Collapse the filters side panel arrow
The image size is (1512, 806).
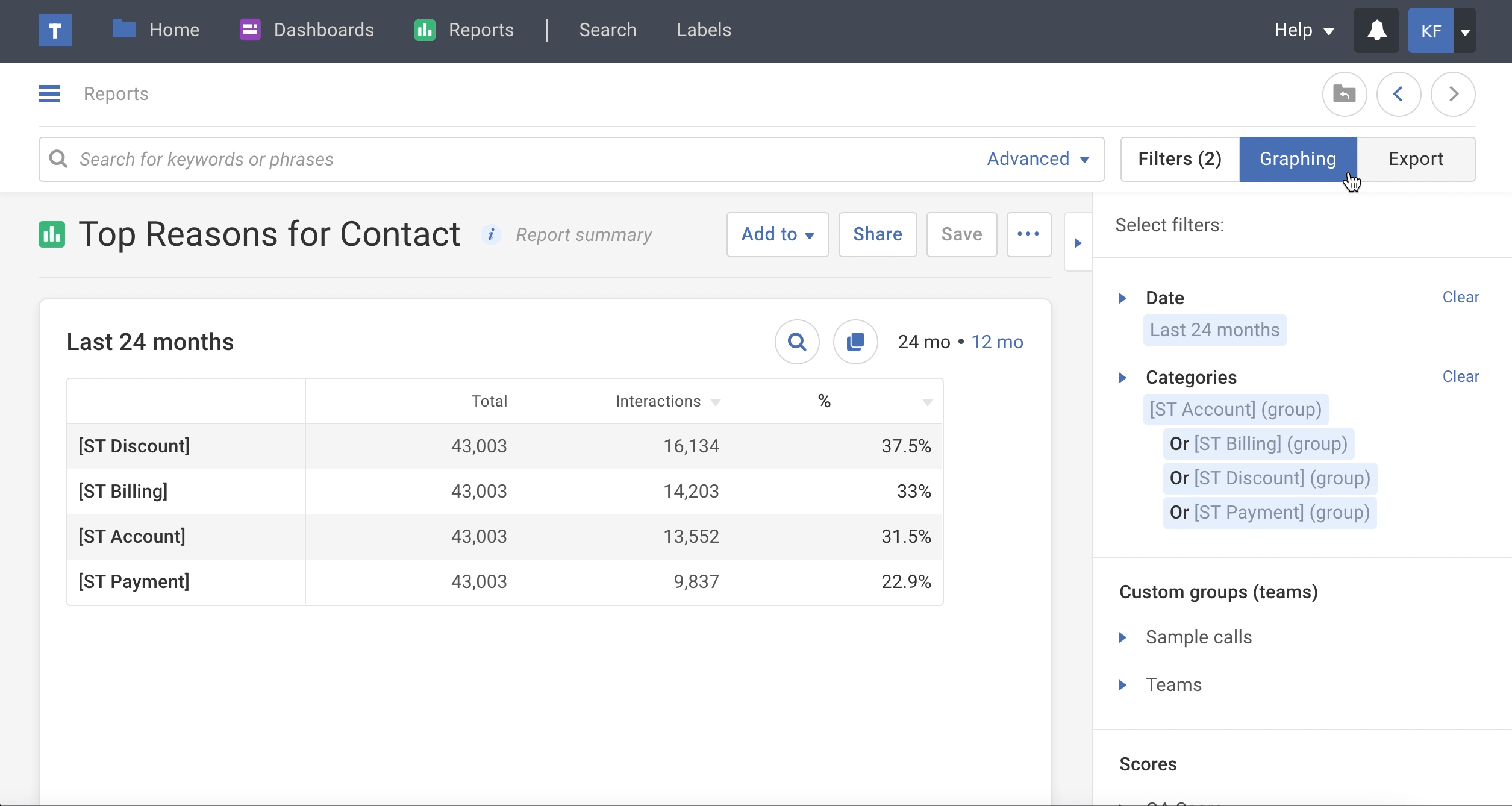tap(1078, 243)
